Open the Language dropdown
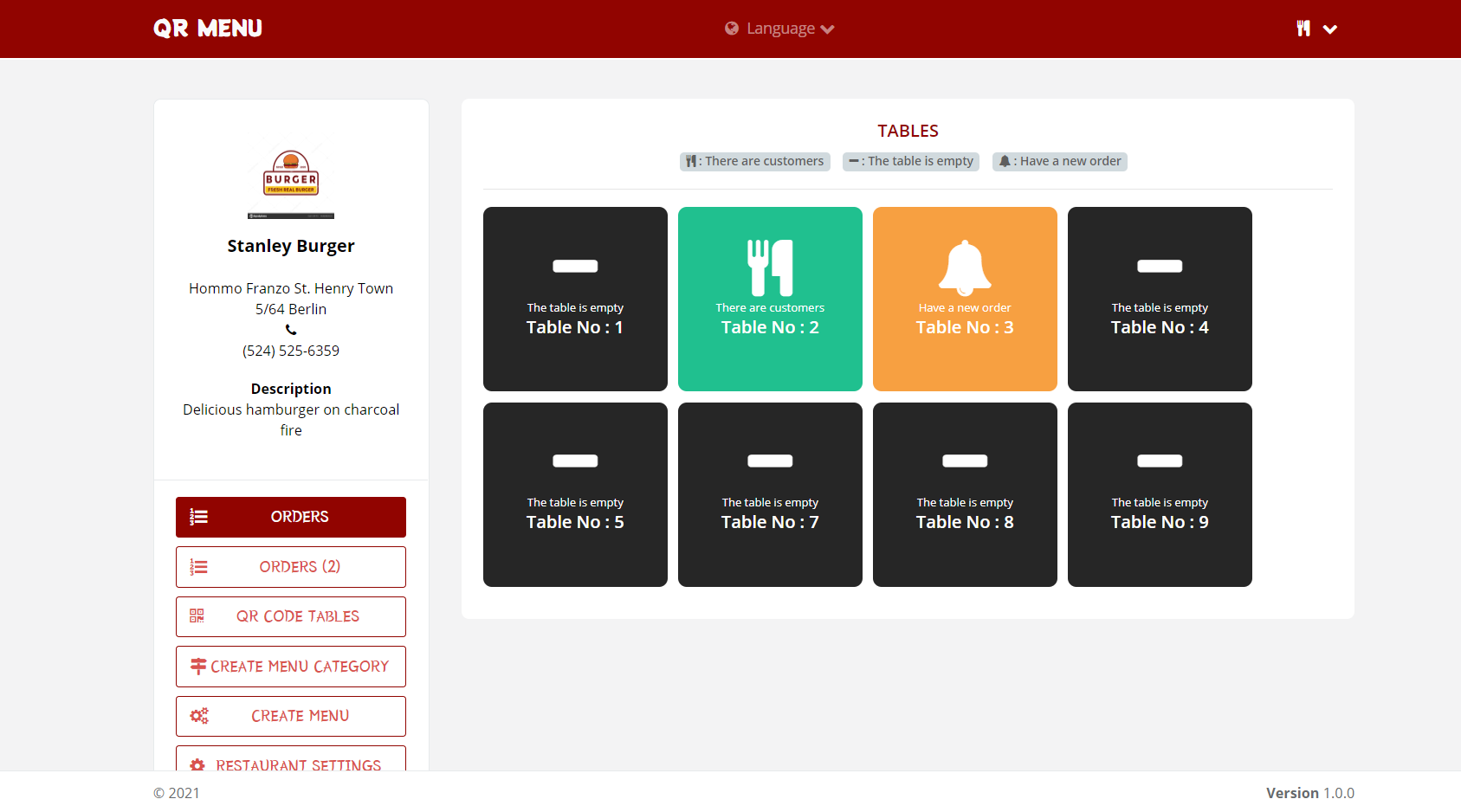The image size is (1461, 812). click(x=779, y=29)
